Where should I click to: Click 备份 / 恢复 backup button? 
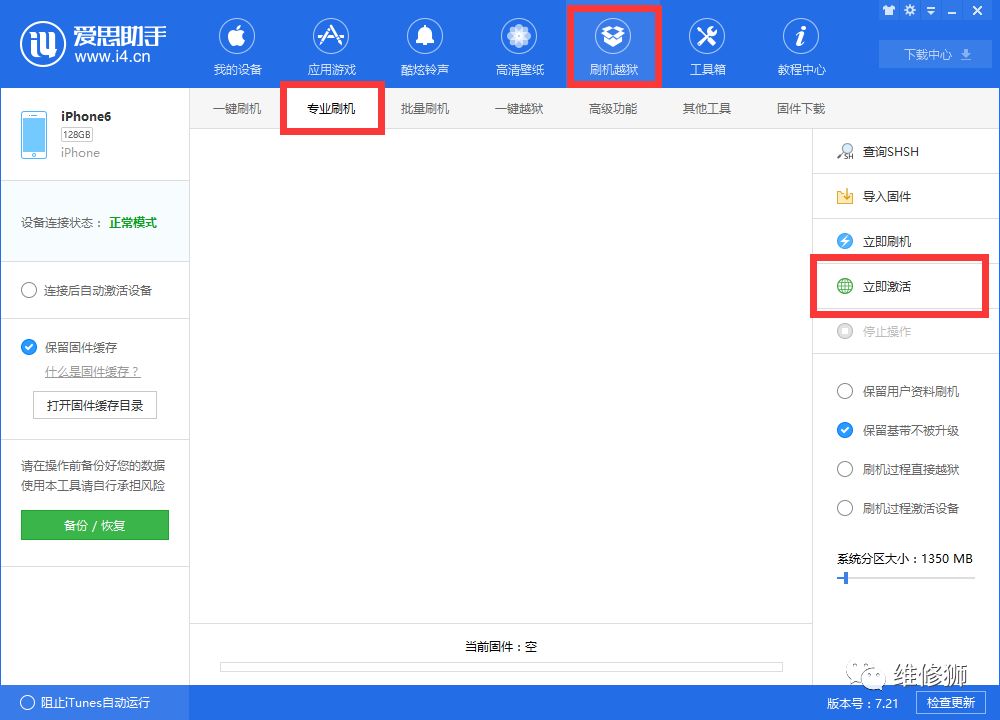(x=95, y=524)
